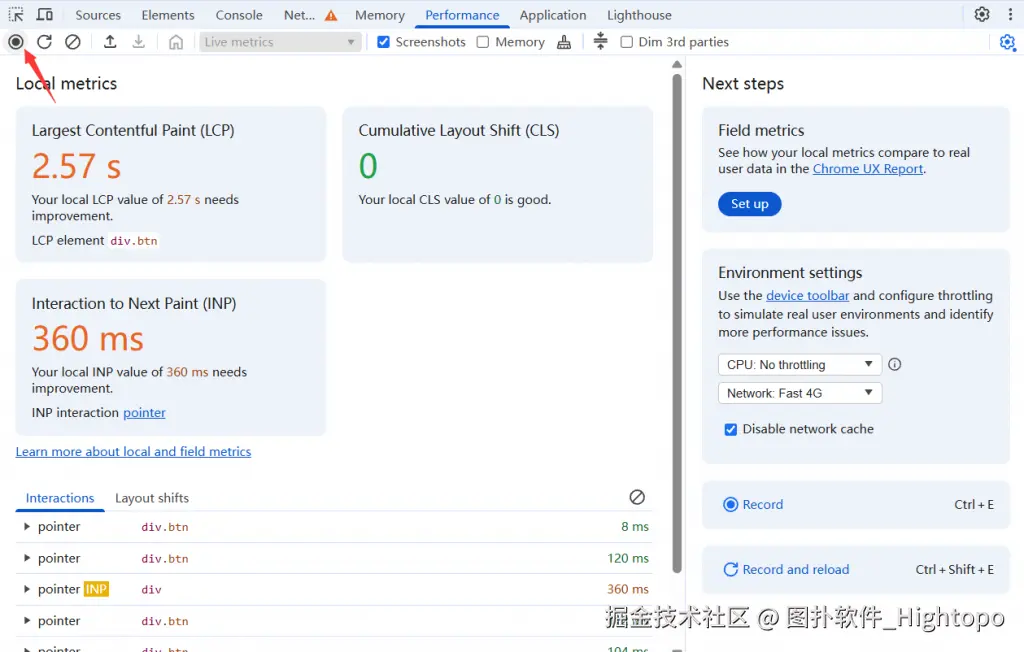Click the Network tab warning triangle

[331, 15]
